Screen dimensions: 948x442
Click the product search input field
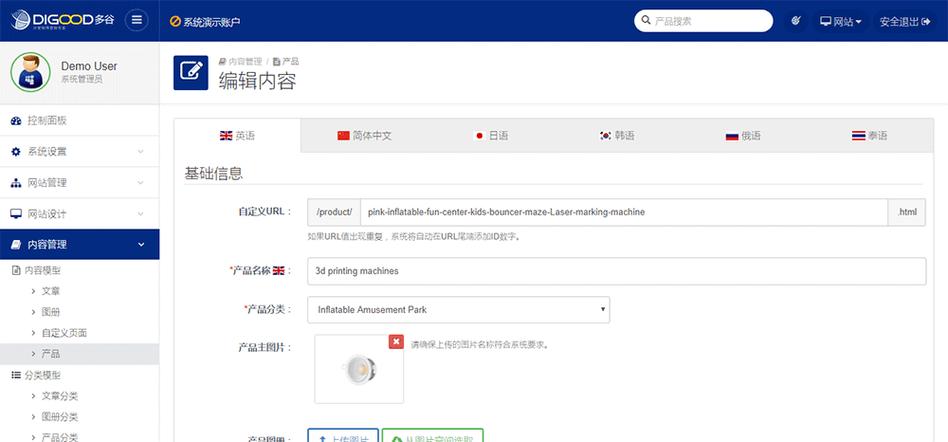704,21
